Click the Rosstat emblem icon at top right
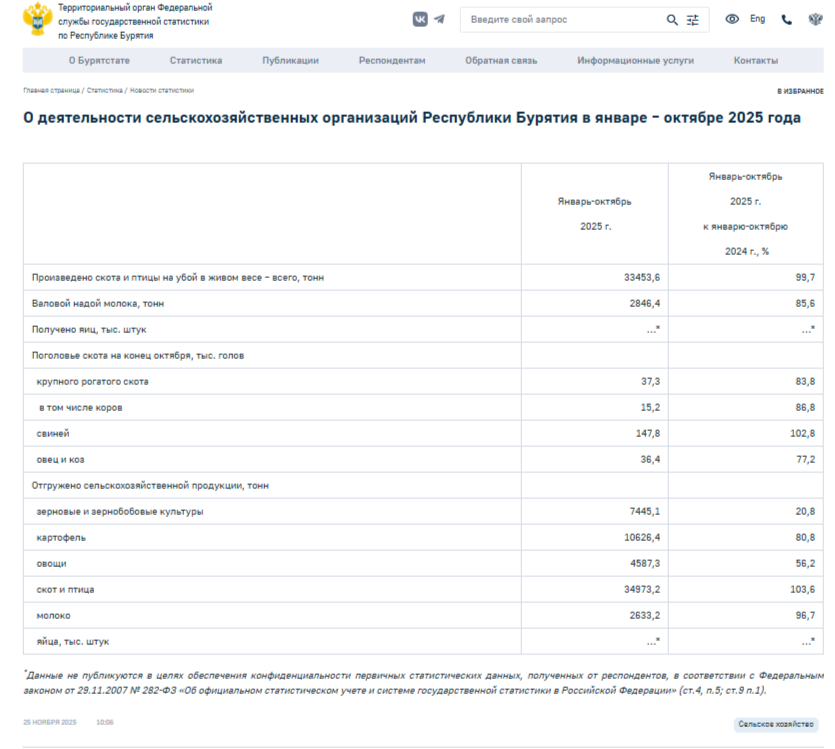This screenshot has height=749, width=835. click(x=814, y=19)
